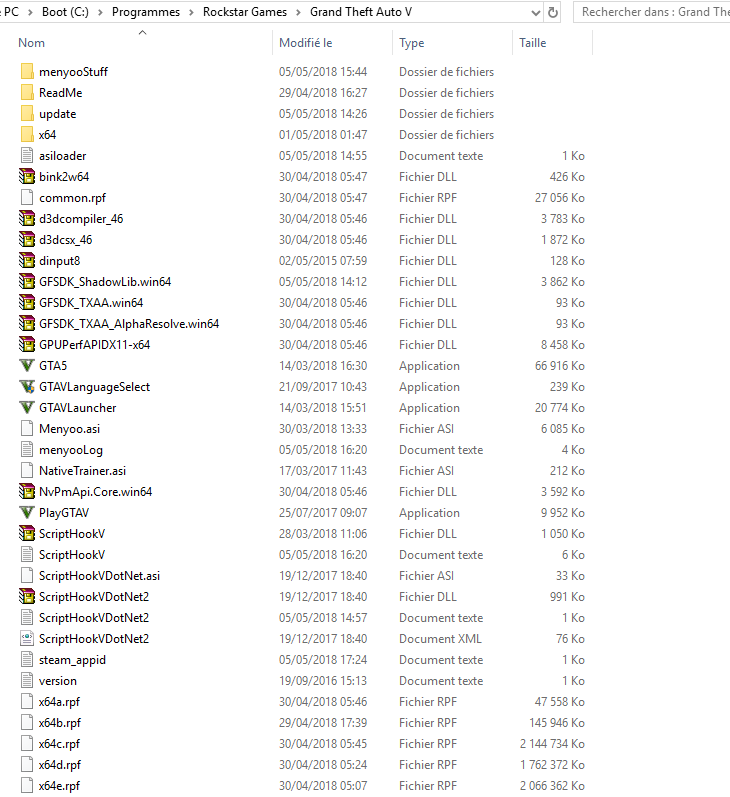
Task: Sort by the Taille column header
Action: pos(532,43)
